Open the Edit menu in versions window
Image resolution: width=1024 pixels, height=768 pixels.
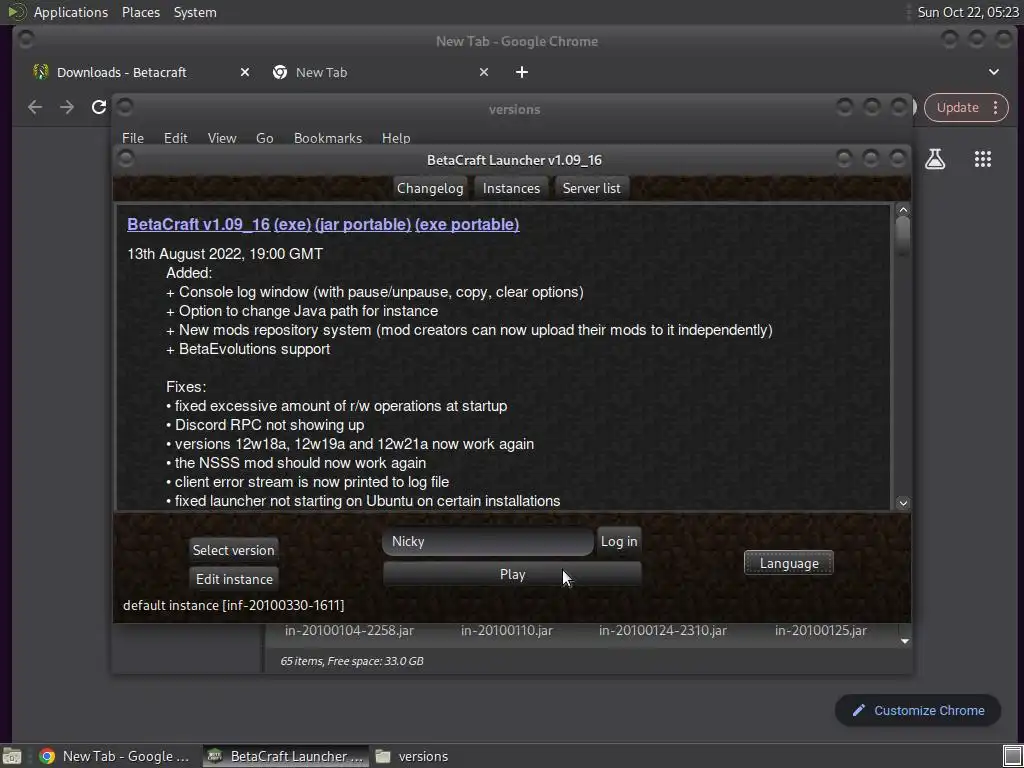(175, 138)
